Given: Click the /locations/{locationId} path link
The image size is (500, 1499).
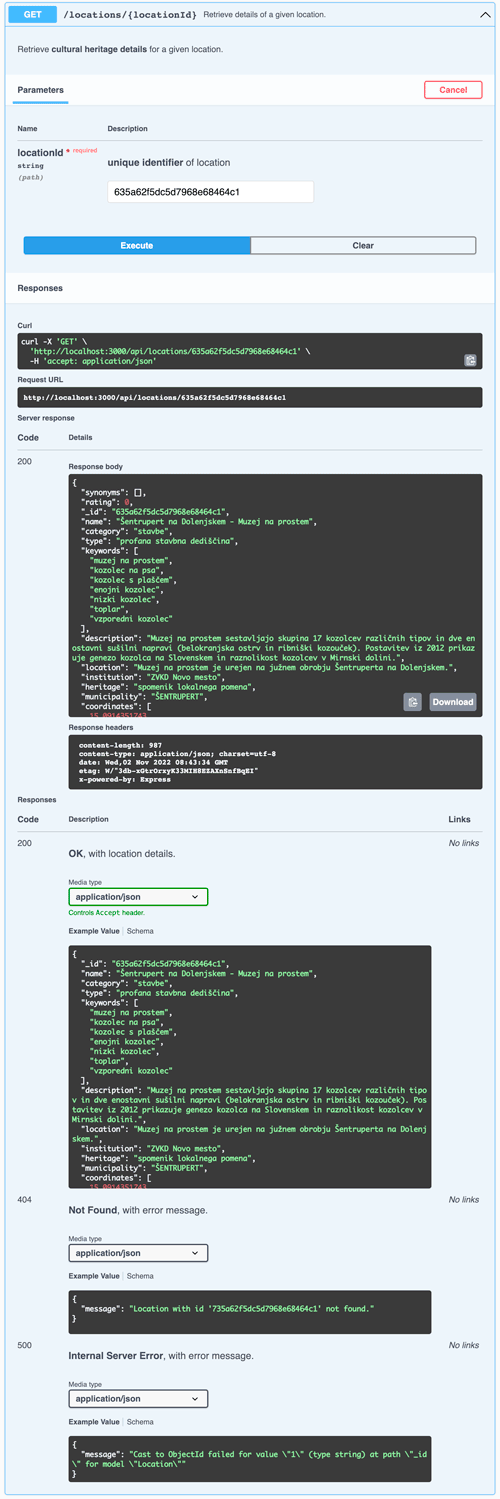Looking at the screenshot, I should click(130, 16).
